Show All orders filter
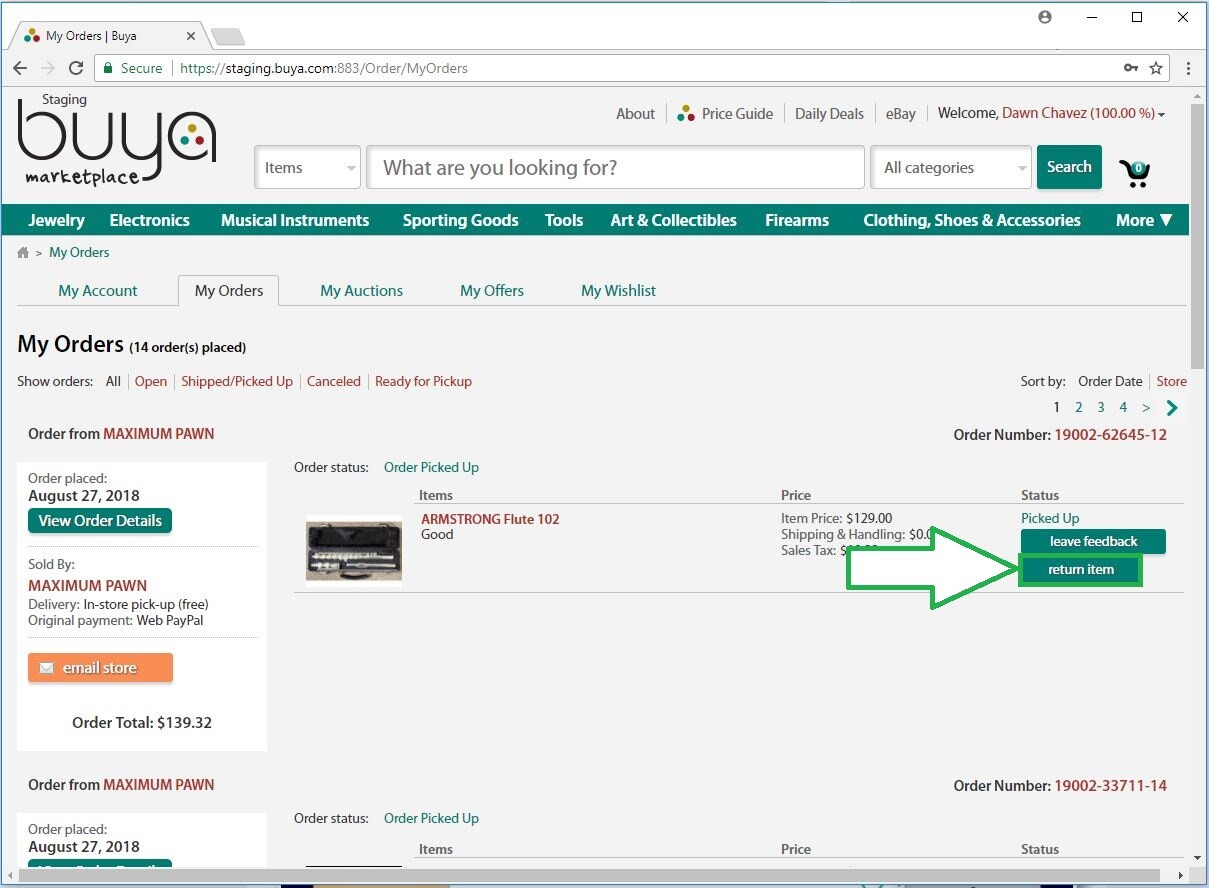The width and height of the screenshot is (1209, 888). pyautogui.click(x=113, y=381)
